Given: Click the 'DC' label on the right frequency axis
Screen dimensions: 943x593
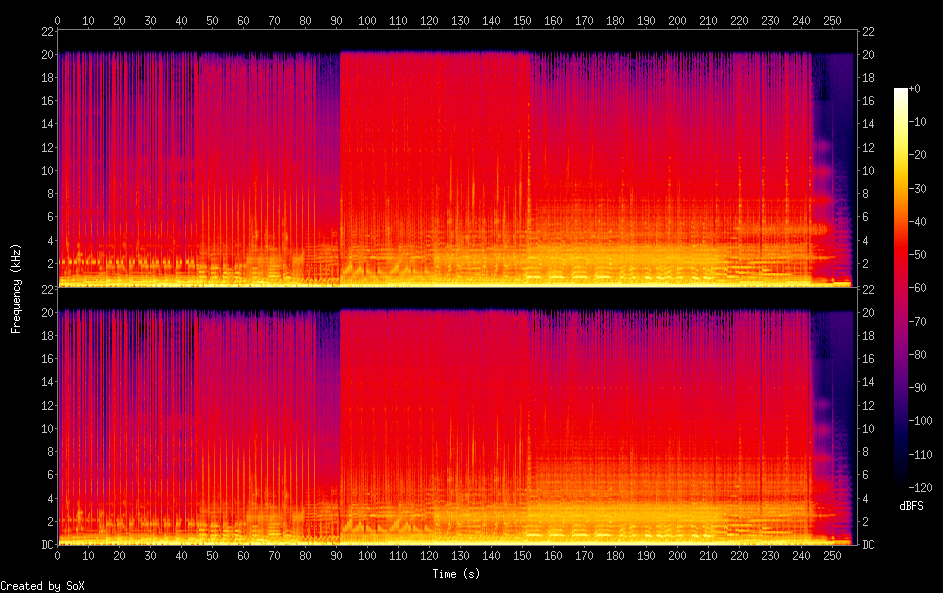Looking at the screenshot, I should click(868, 544).
